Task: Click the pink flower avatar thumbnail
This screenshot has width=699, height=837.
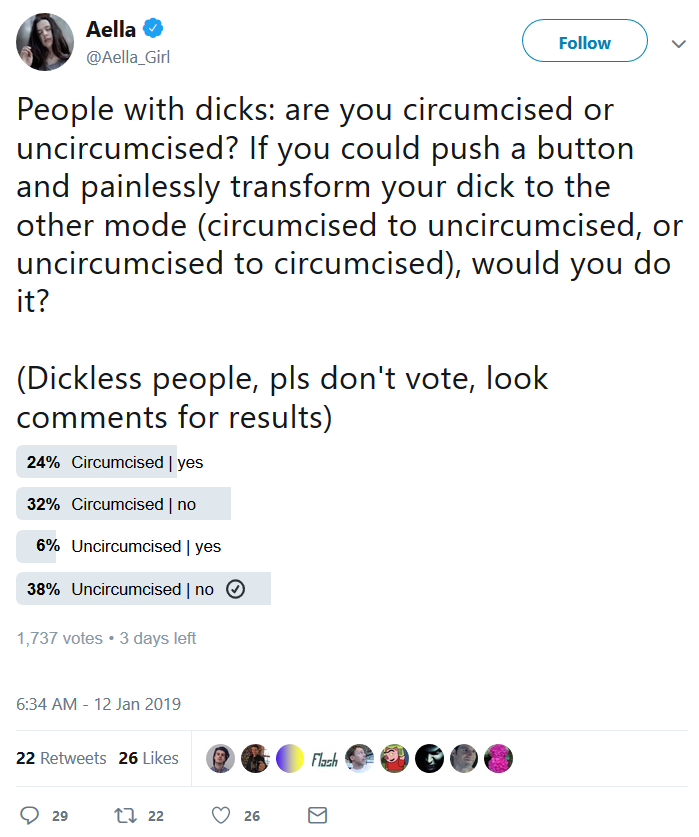Action: (x=499, y=758)
